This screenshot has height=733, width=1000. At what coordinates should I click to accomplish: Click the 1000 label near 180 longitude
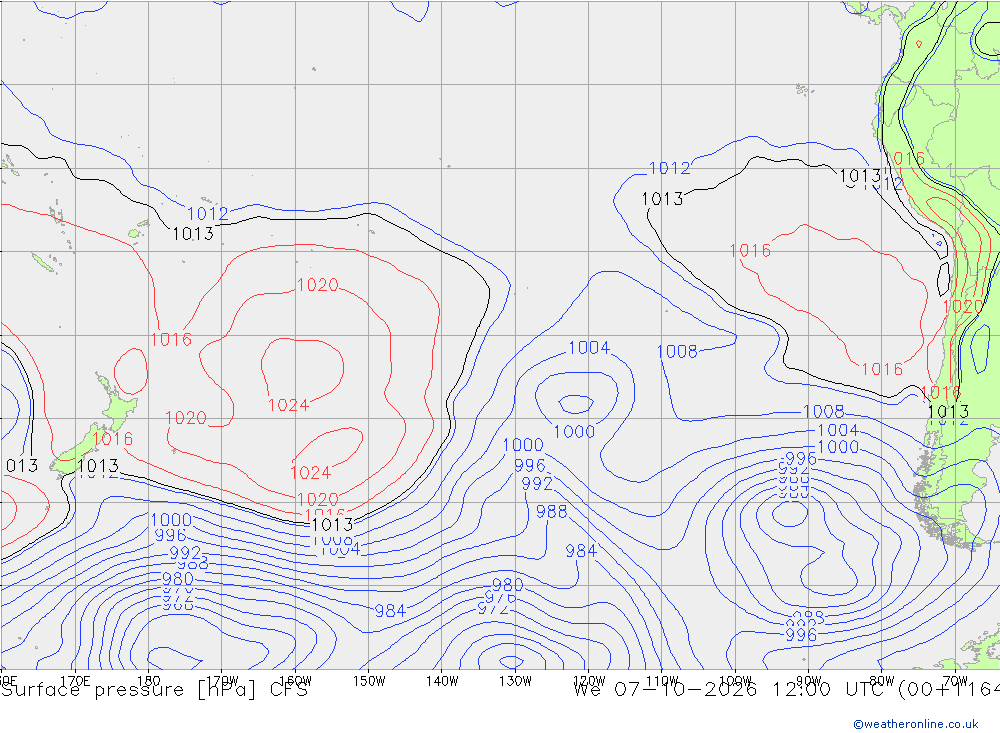point(171,520)
